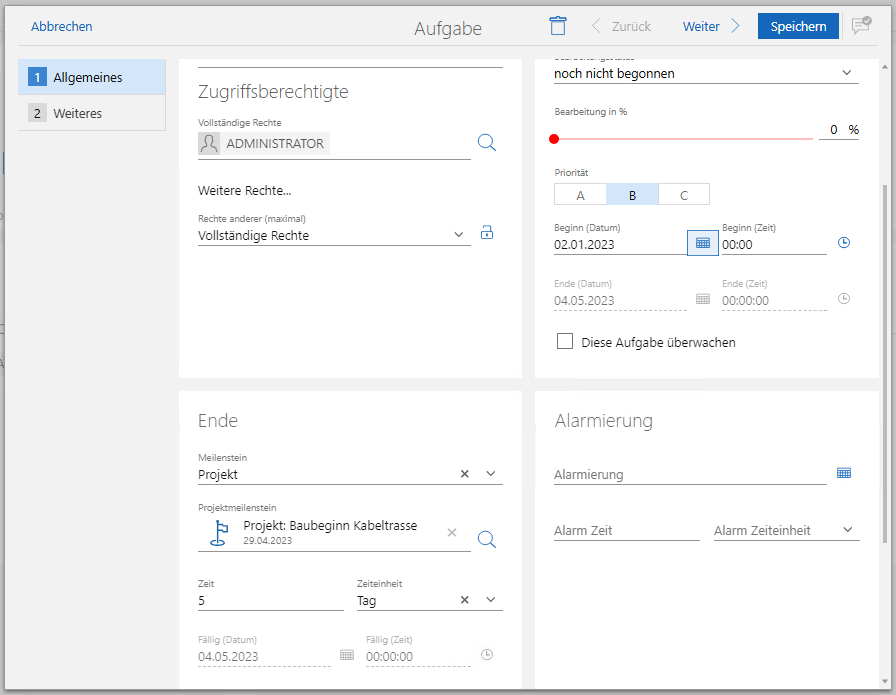
Task: Enable 'Diese Aufgabe überwachen' checkbox
Action: (565, 342)
